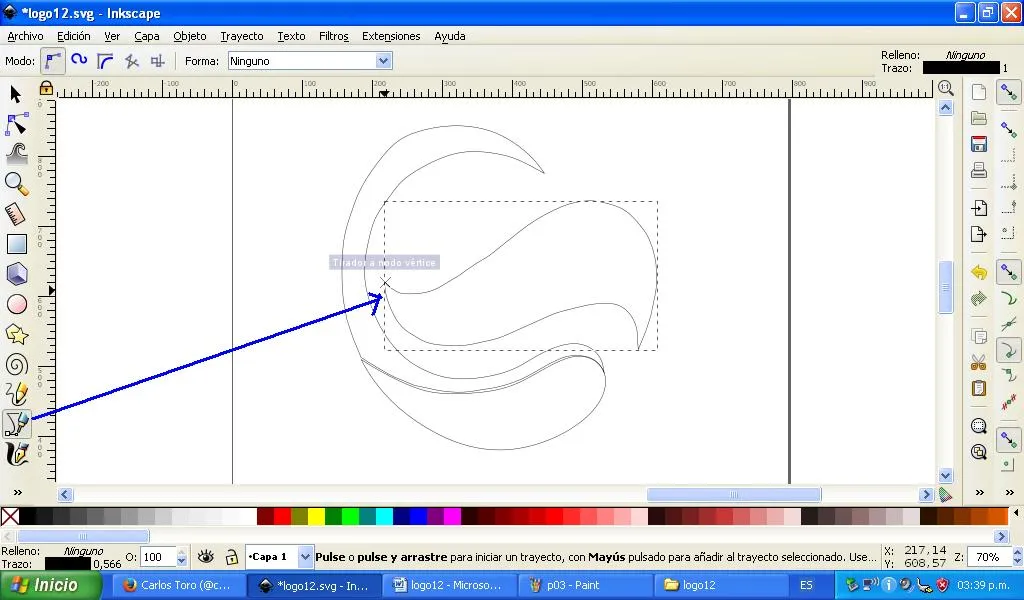Pick the Zoom magnifier tool in toolbox
The image size is (1024, 600).
pos(16,183)
